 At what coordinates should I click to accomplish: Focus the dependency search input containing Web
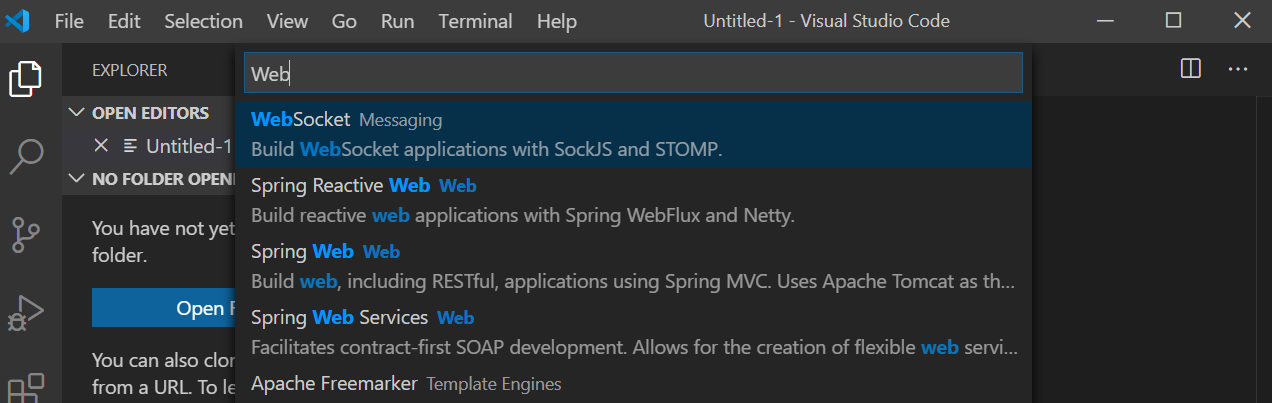(x=634, y=73)
